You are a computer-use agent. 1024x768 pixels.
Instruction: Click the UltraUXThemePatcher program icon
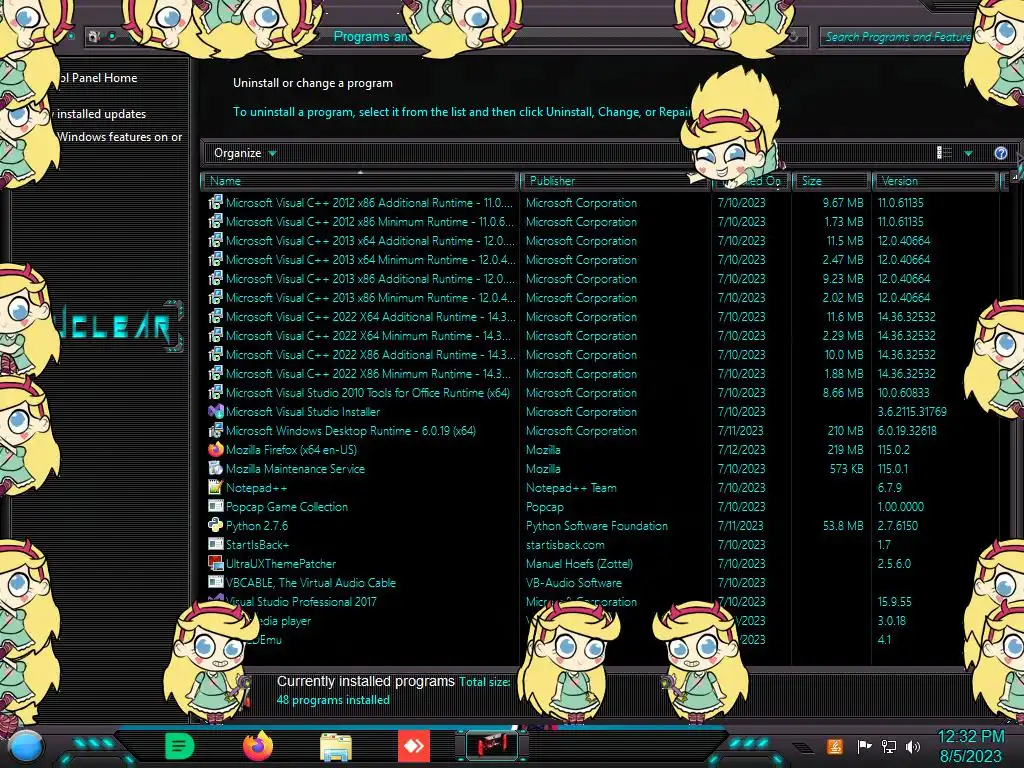[x=216, y=563]
